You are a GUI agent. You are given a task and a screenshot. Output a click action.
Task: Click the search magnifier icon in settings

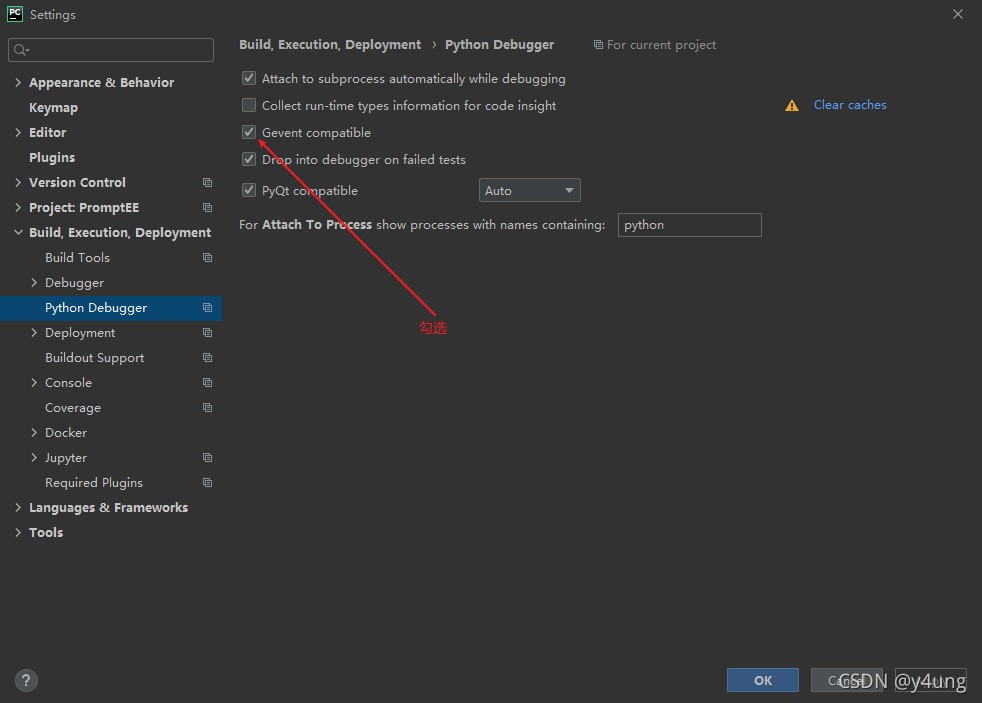(x=21, y=50)
